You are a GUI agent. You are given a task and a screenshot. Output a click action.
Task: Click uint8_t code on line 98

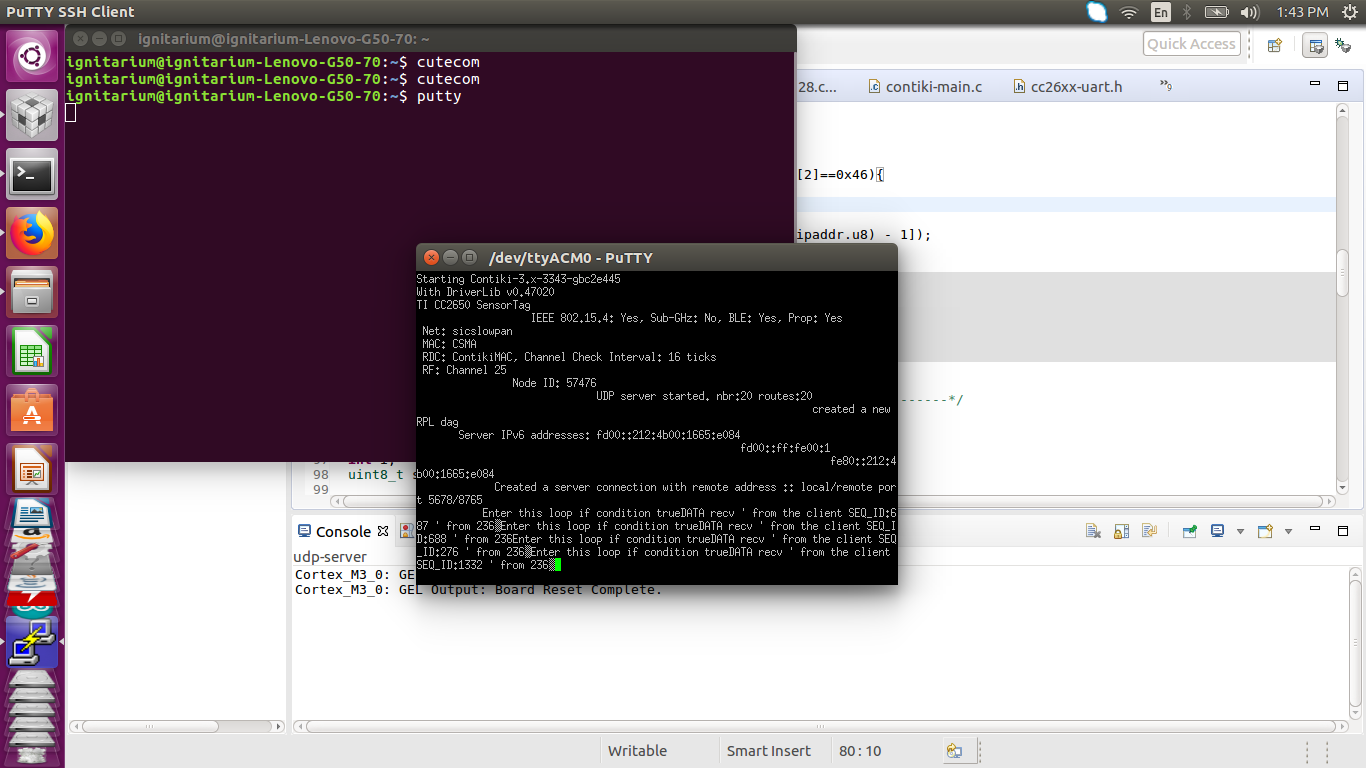click(x=378, y=474)
